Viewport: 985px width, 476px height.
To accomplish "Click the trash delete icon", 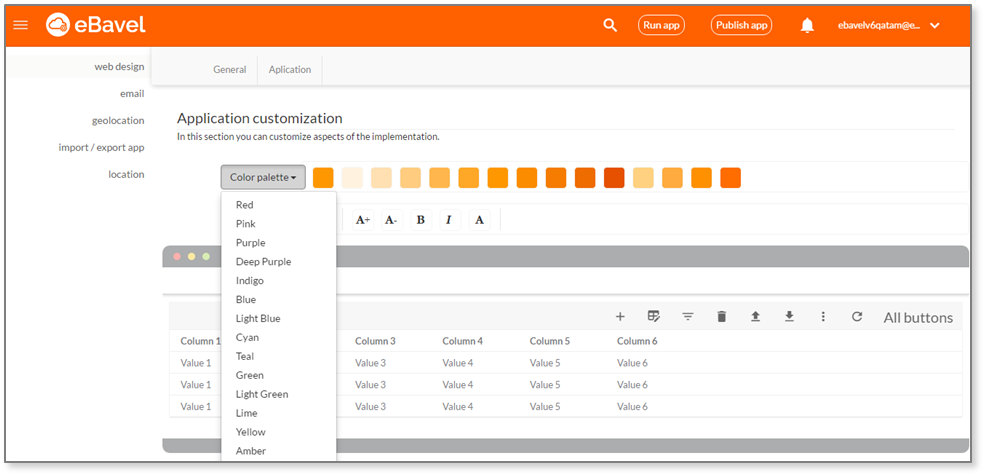I will [x=722, y=316].
